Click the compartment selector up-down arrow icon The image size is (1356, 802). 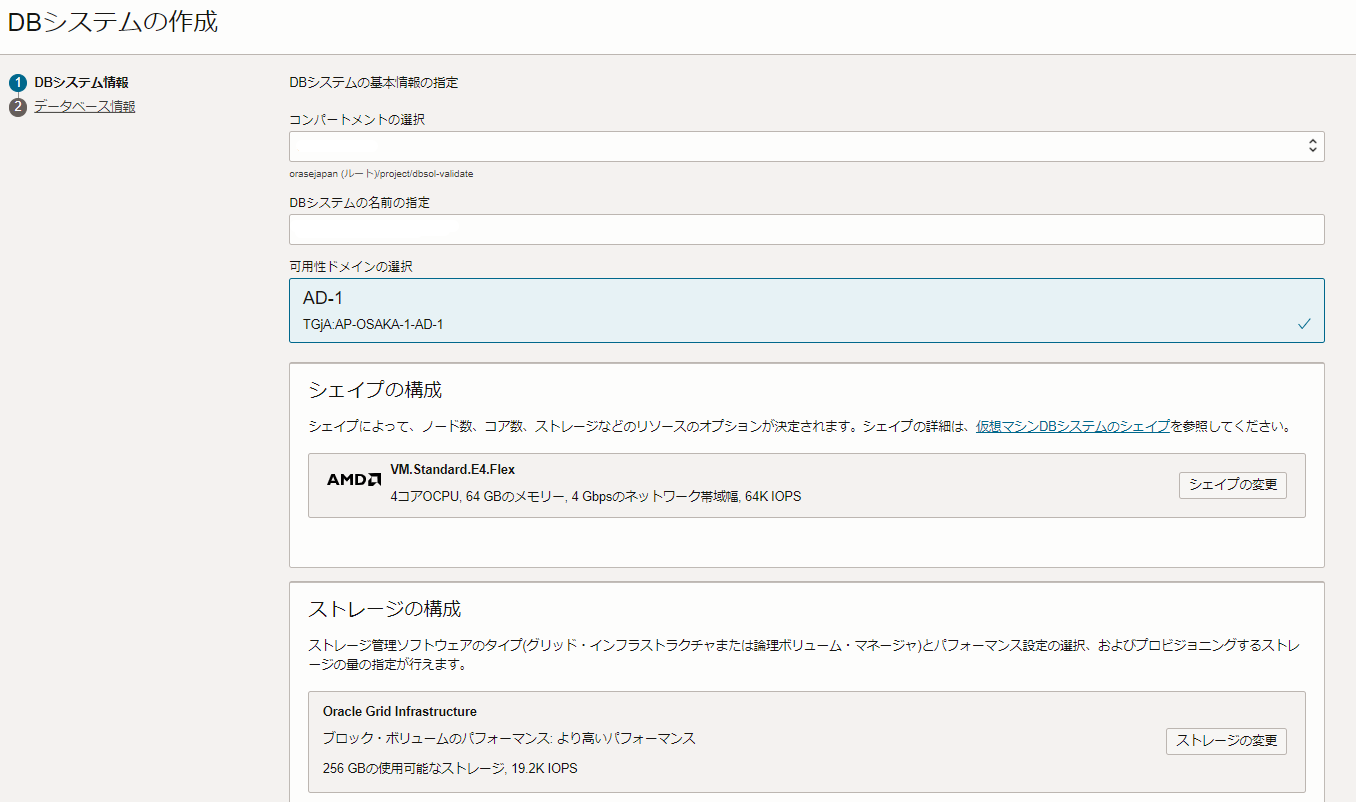pos(1312,146)
